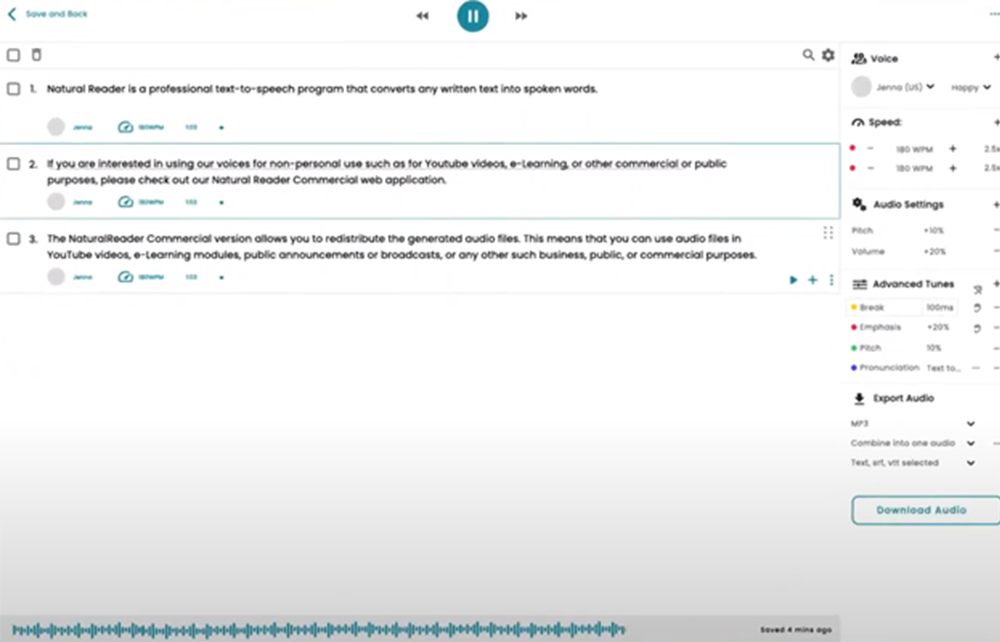Click the audio waveform at the bottom
This screenshot has width=1000, height=642.
(319, 631)
